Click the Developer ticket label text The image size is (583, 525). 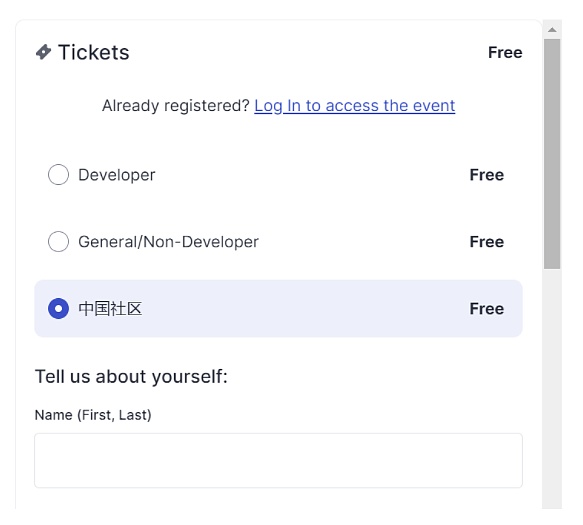click(x=117, y=175)
